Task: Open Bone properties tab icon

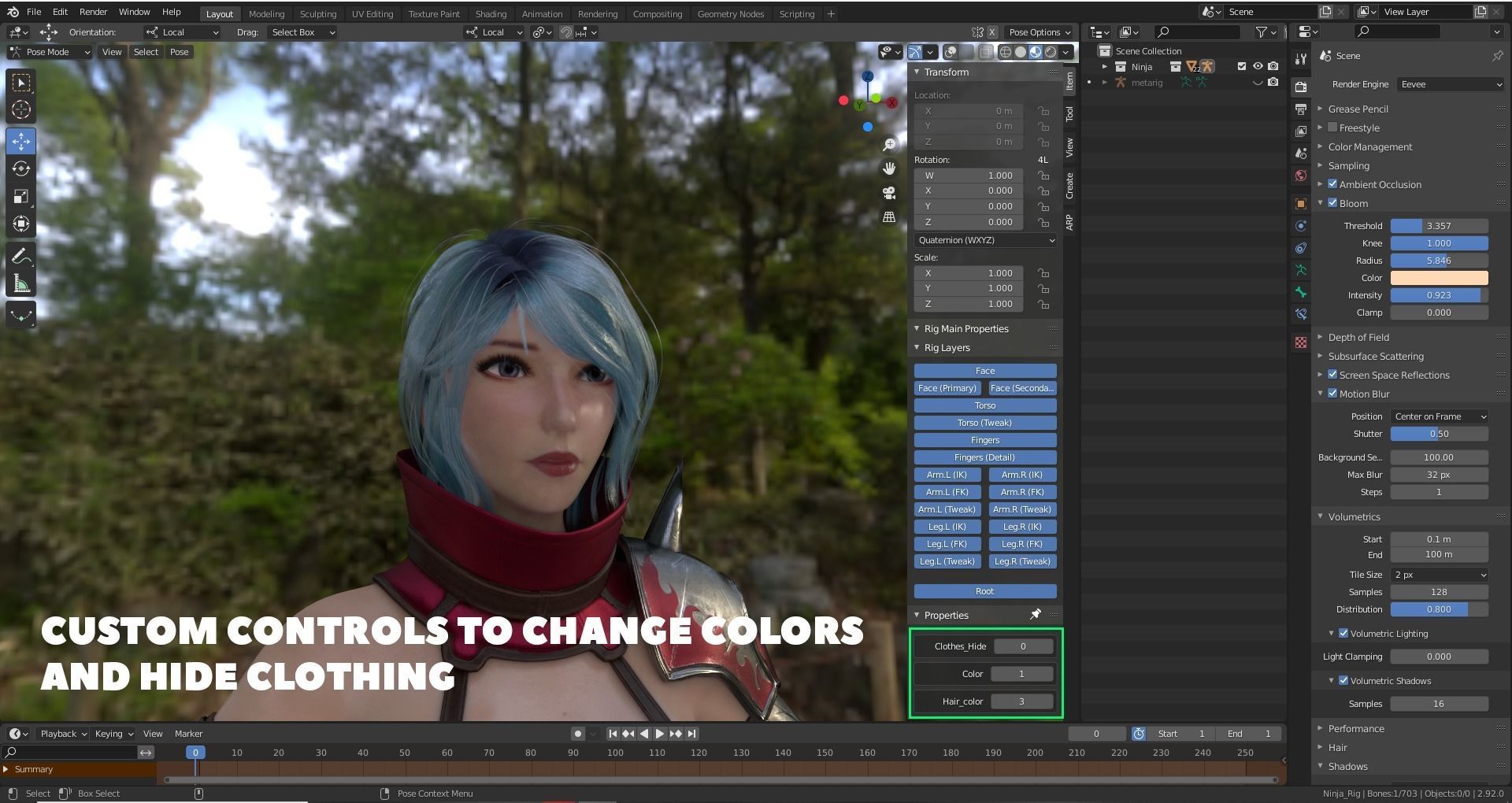Action: click(1300, 292)
